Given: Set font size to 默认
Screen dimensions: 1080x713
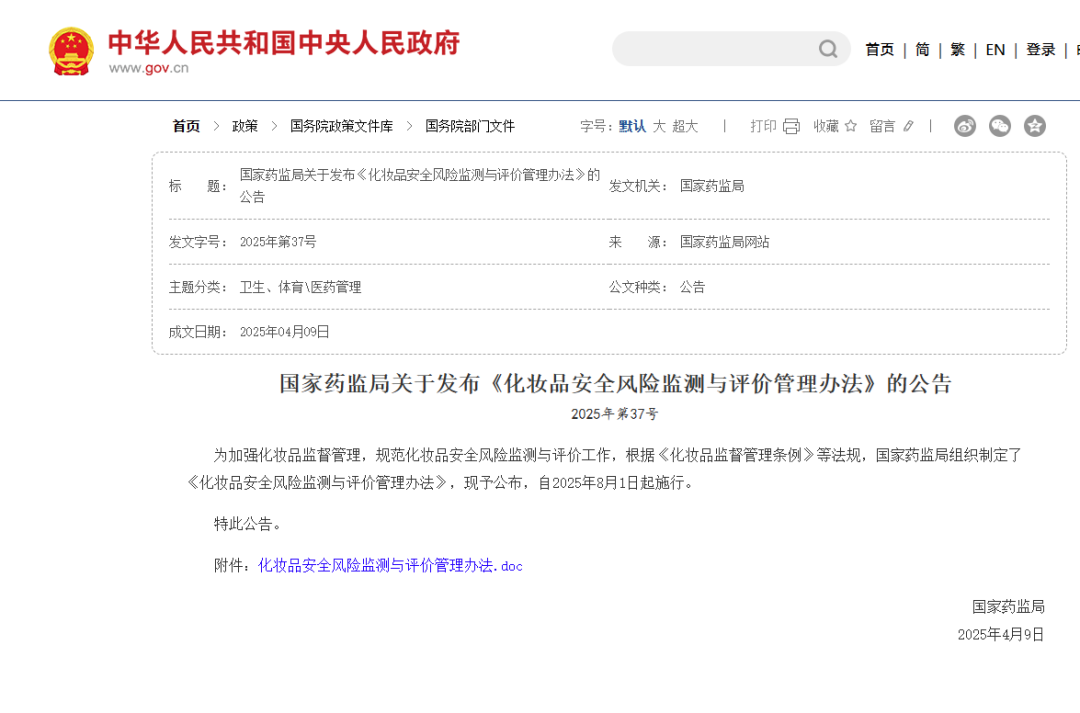Looking at the screenshot, I should (632, 126).
